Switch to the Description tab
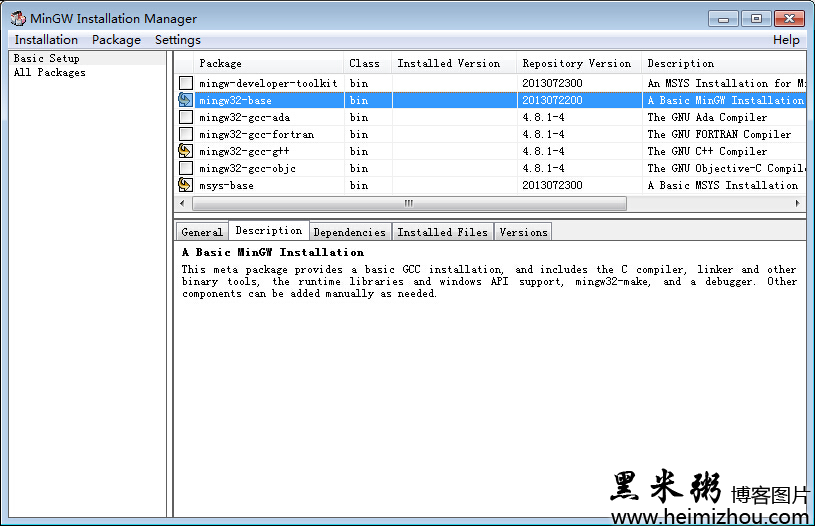 (269, 230)
